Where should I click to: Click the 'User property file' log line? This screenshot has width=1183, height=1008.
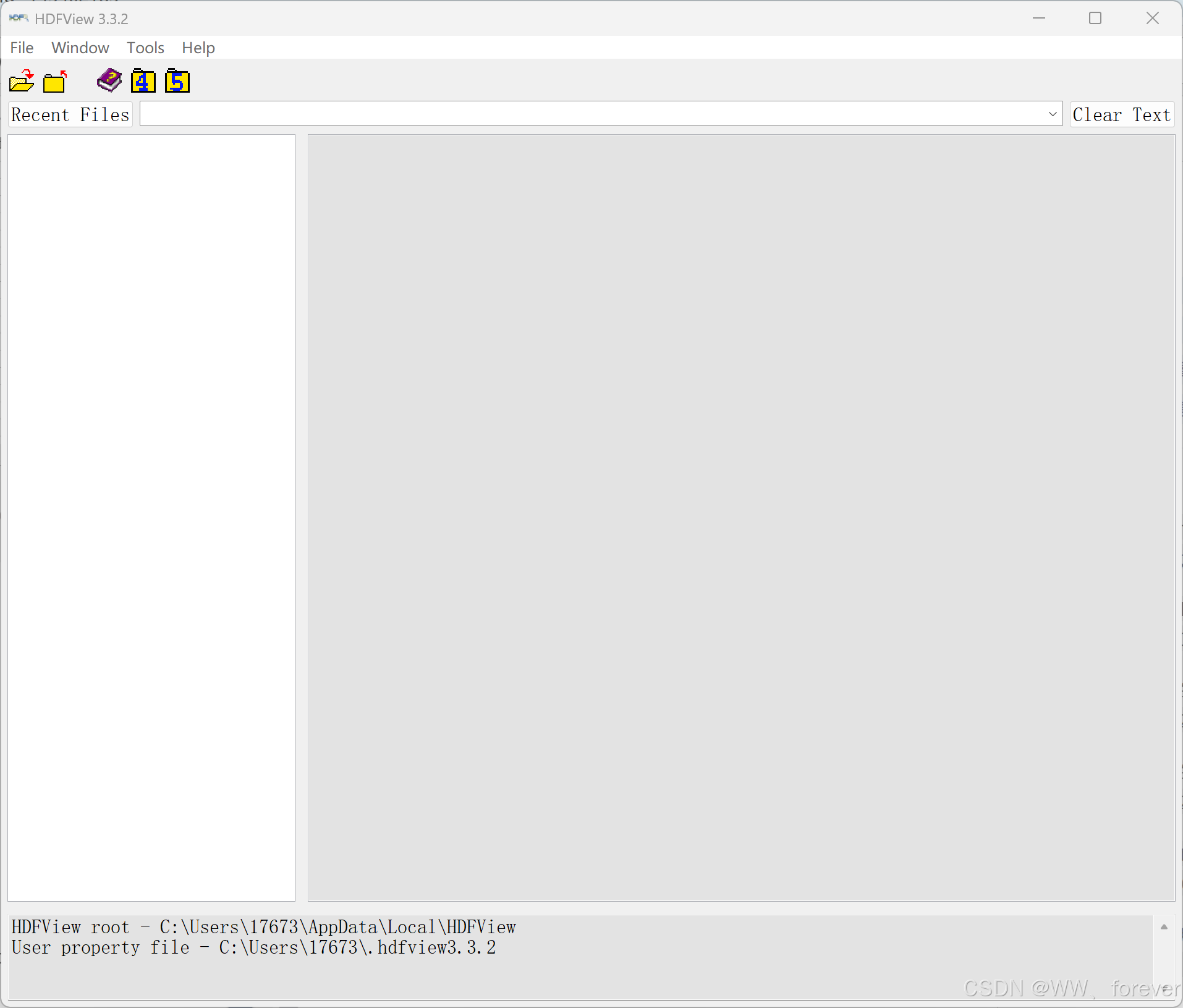[254, 947]
